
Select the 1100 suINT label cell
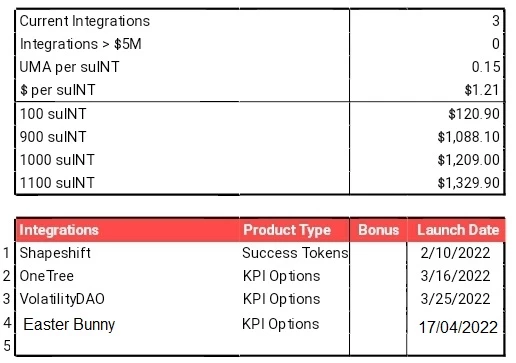(x=182, y=183)
